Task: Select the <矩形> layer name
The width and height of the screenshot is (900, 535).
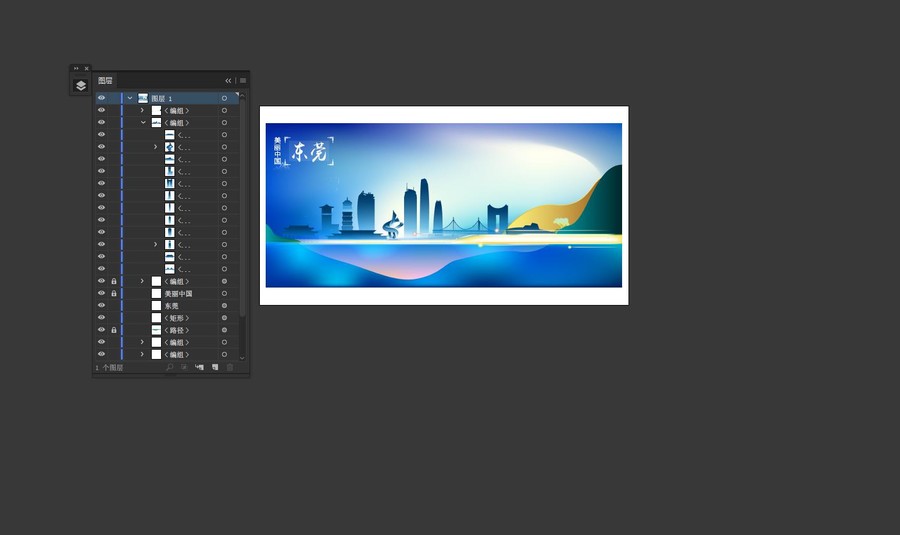Action: 177,318
